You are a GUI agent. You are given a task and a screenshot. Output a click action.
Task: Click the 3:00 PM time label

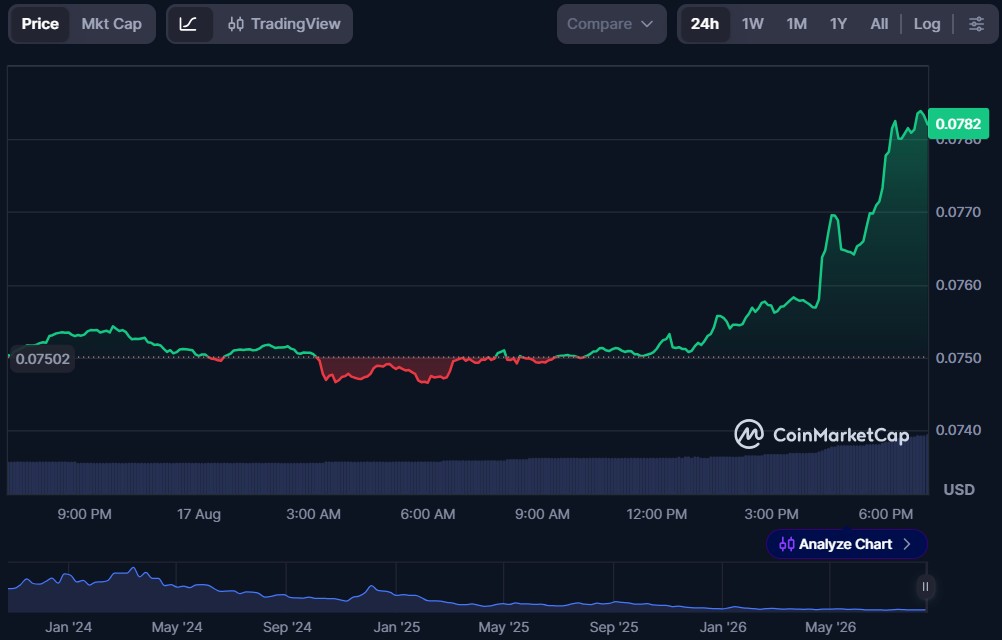[771, 514]
